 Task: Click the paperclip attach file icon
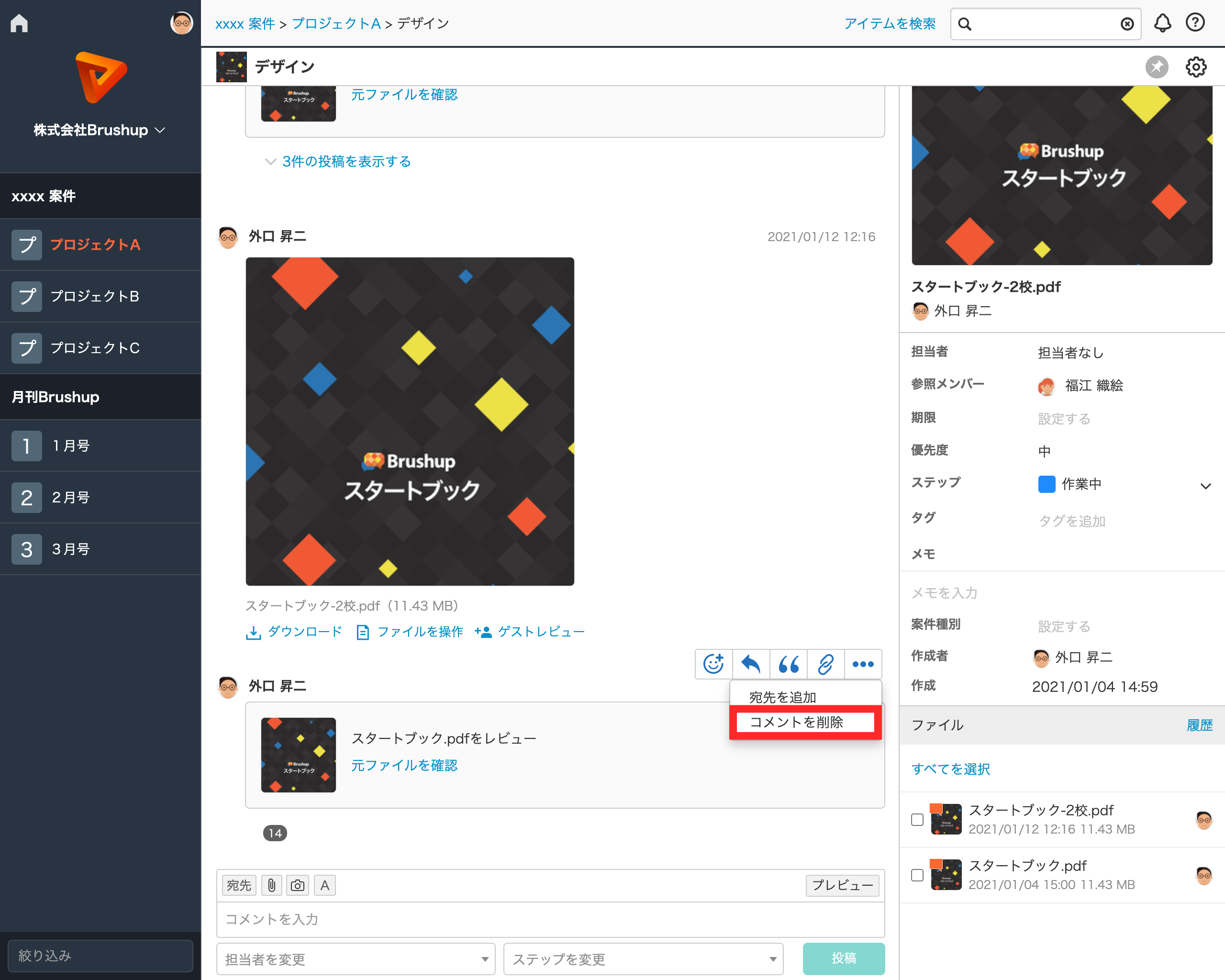[272, 885]
